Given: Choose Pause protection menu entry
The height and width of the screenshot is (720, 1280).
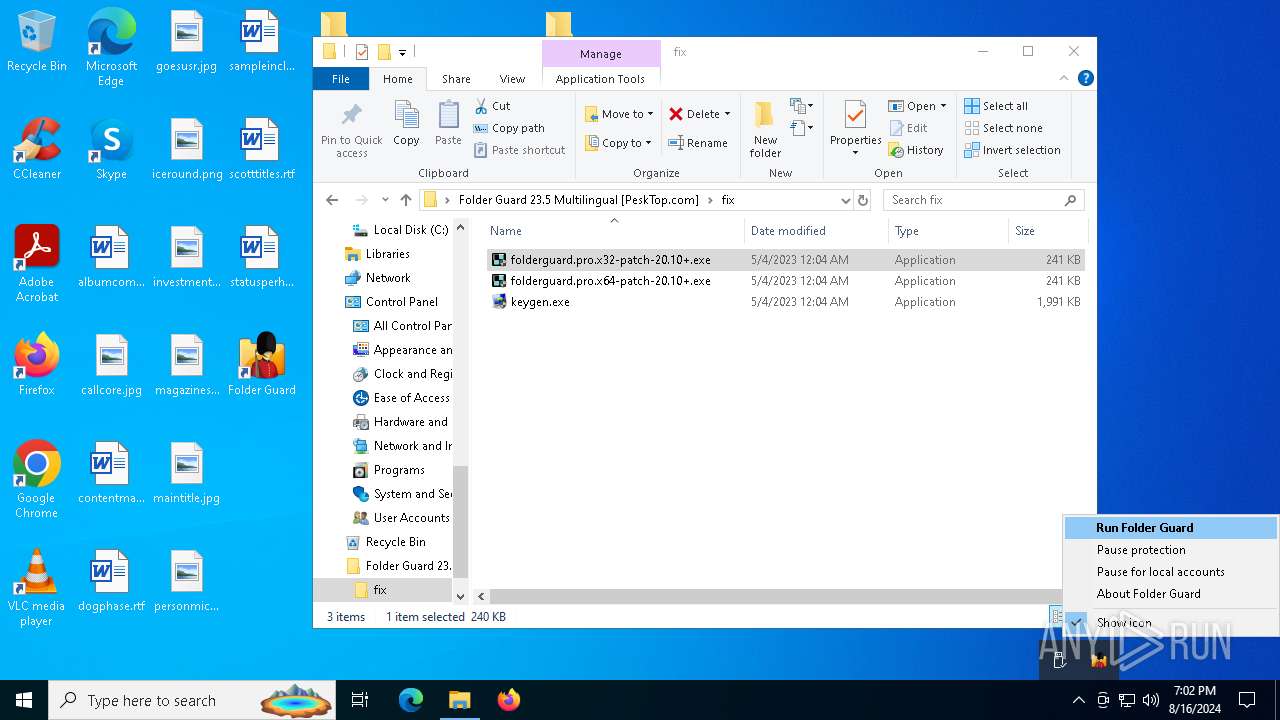Looking at the screenshot, I should tap(1171, 550).
